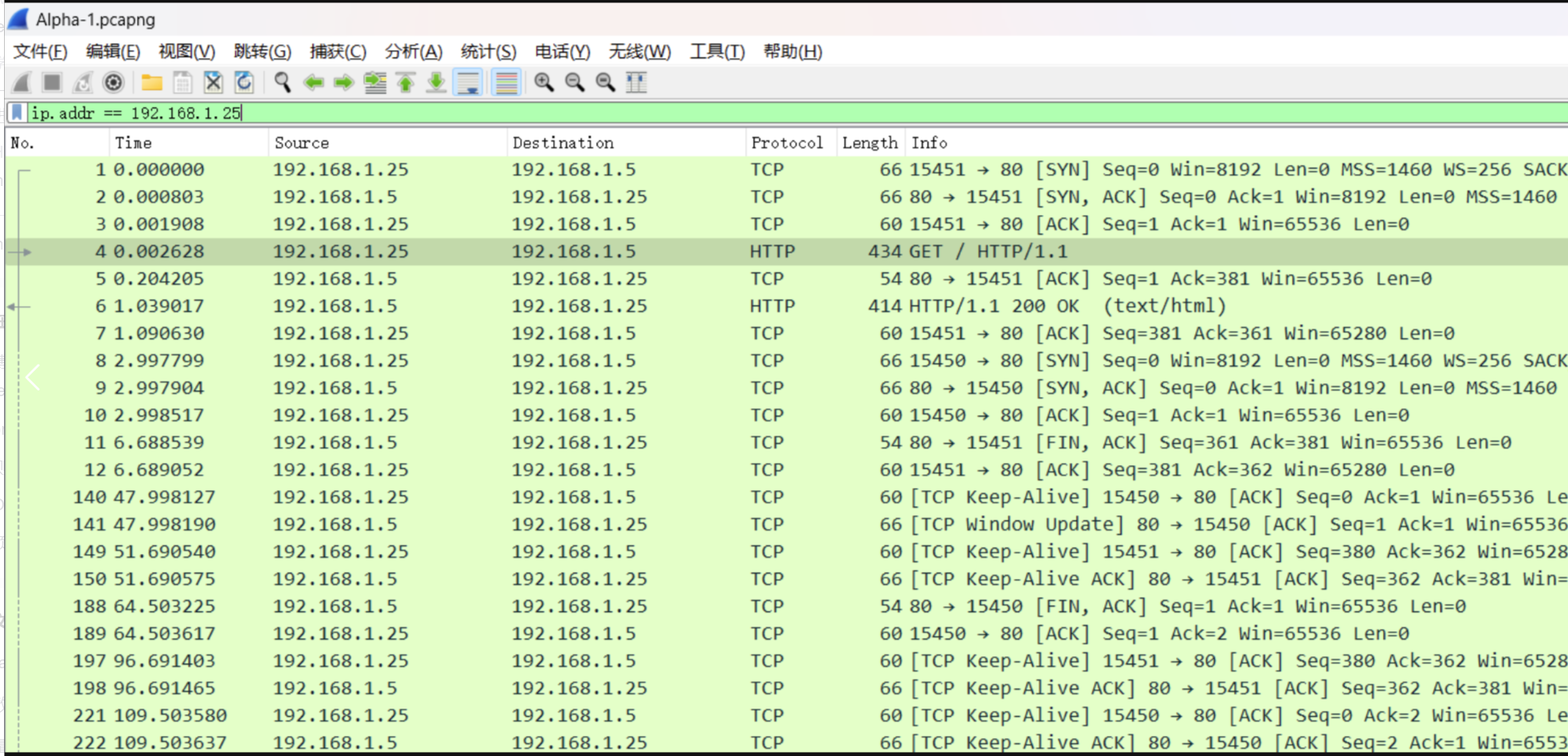Screen dimensions: 1568x756
Task: Open the 捕获(C) menu
Action: (337, 52)
